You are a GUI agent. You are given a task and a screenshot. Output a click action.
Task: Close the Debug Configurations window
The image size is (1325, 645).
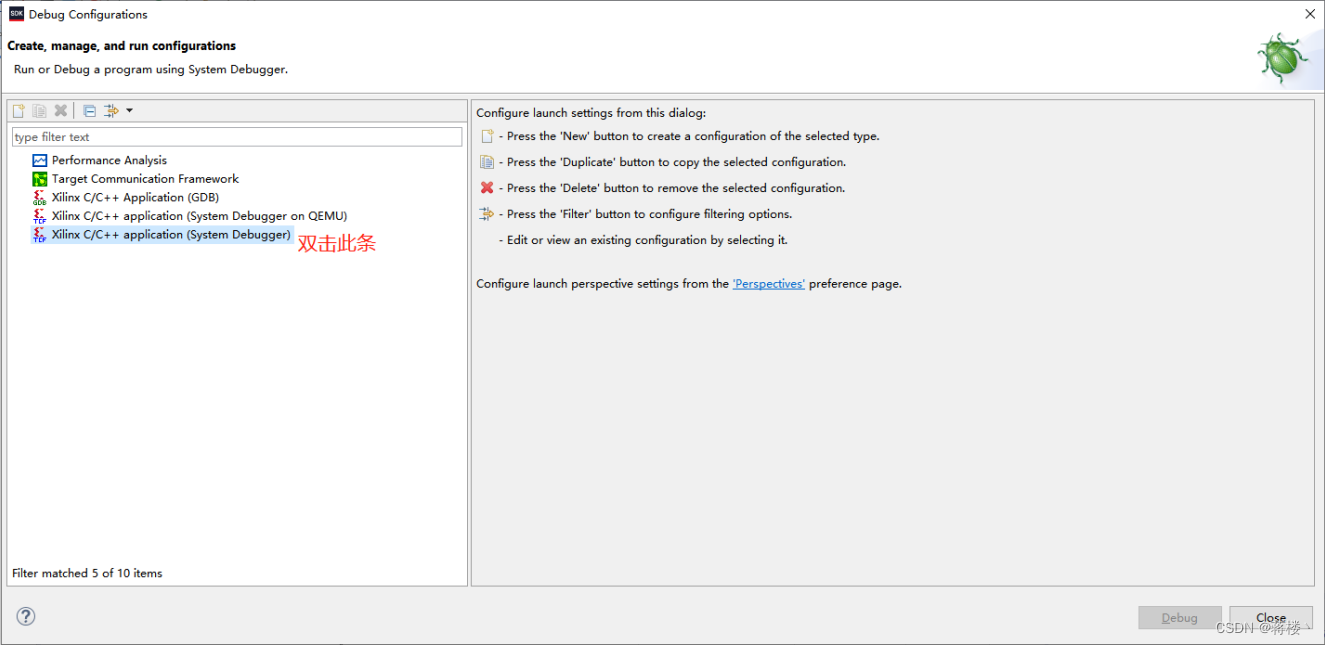[1310, 14]
